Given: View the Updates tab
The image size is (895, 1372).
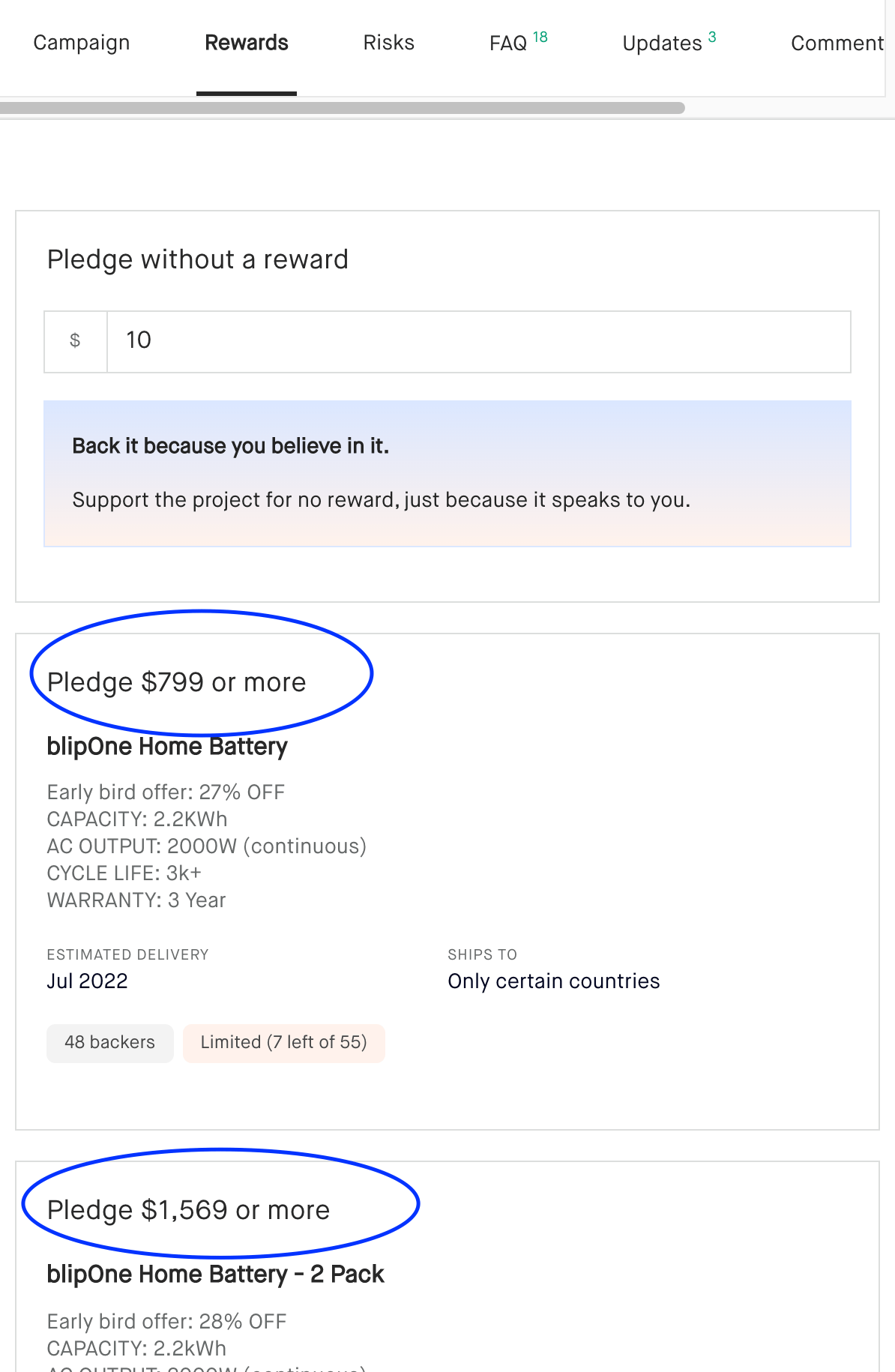Looking at the screenshot, I should pyautogui.click(x=669, y=43).
